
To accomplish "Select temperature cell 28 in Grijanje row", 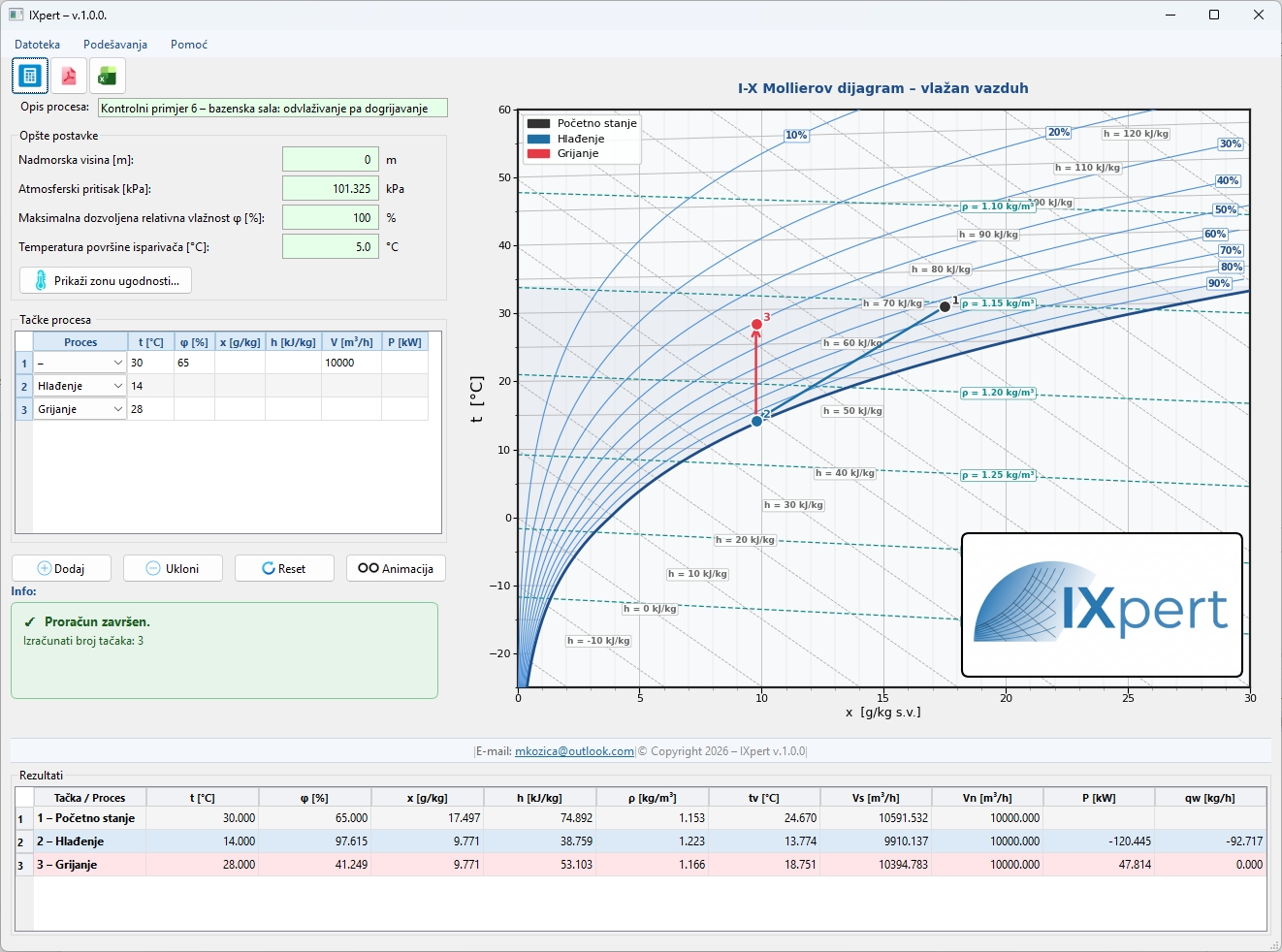I will [x=150, y=409].
